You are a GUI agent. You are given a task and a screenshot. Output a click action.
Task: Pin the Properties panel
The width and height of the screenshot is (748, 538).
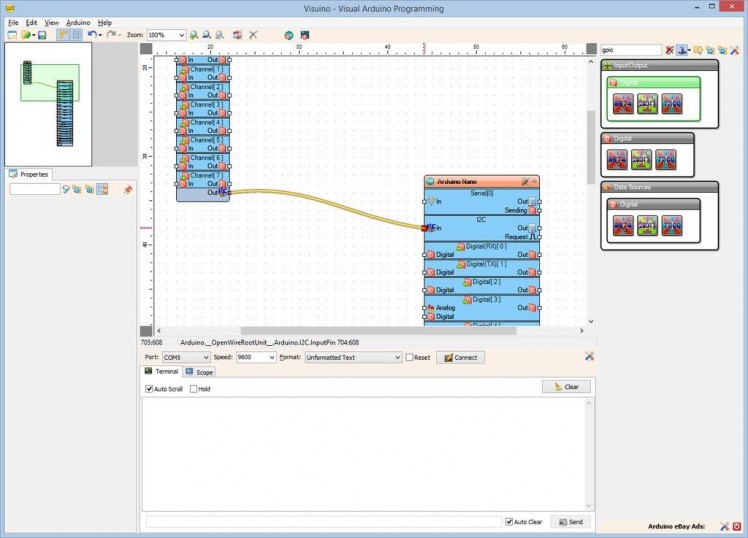pyautogui.click(x=128, y=189)
